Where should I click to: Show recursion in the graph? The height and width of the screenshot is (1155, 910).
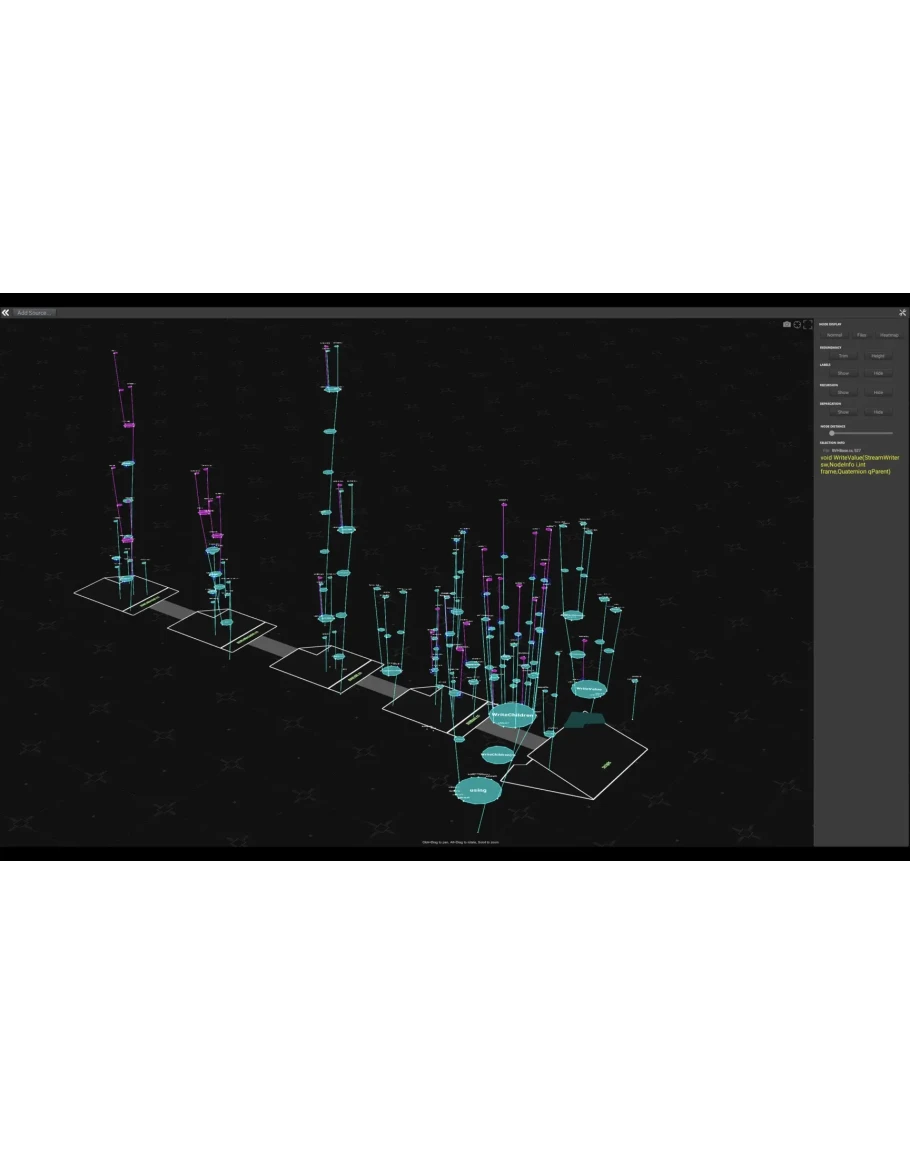(843, 392)
